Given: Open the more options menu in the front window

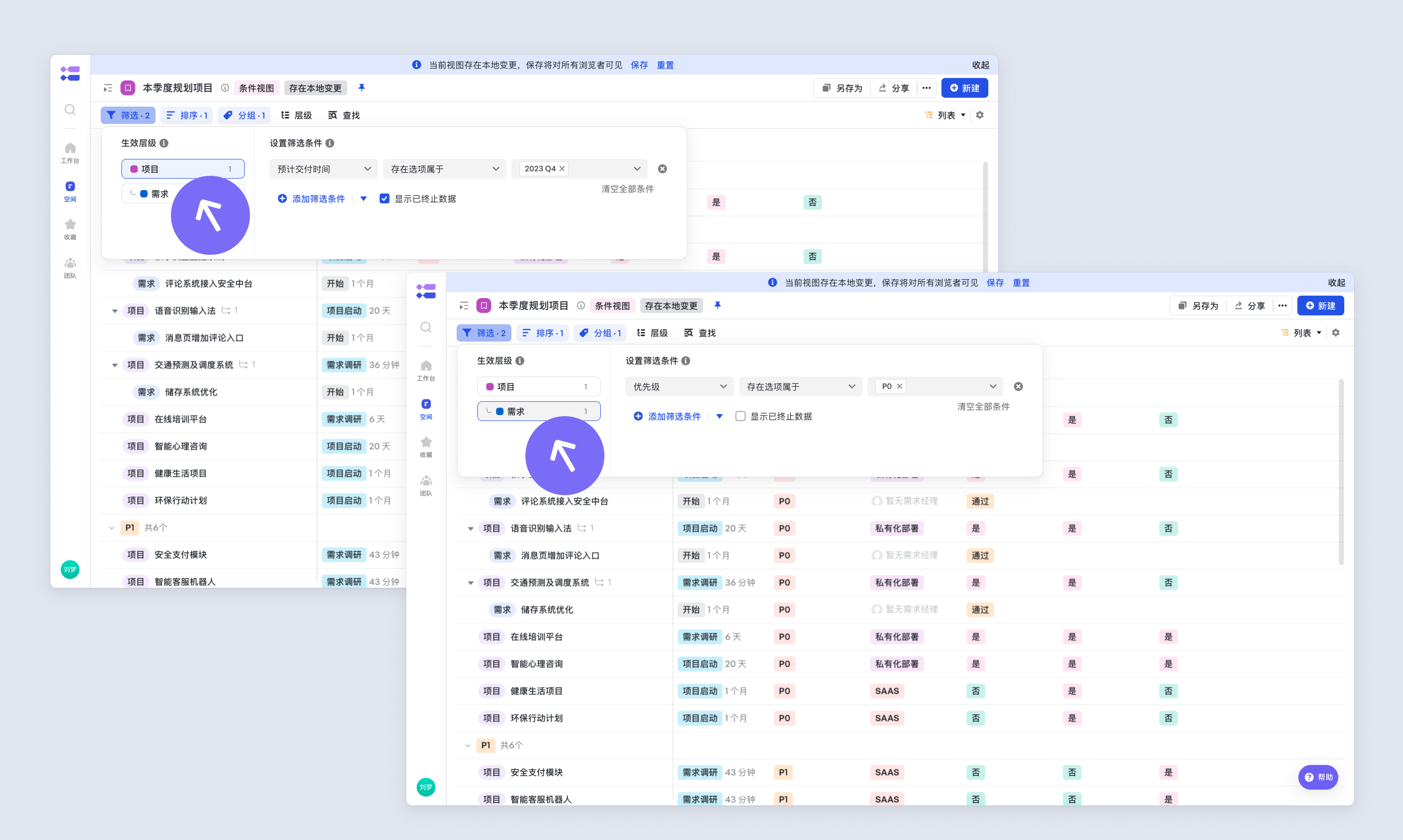Looking at the screenshot, I should pos(1282,306).
